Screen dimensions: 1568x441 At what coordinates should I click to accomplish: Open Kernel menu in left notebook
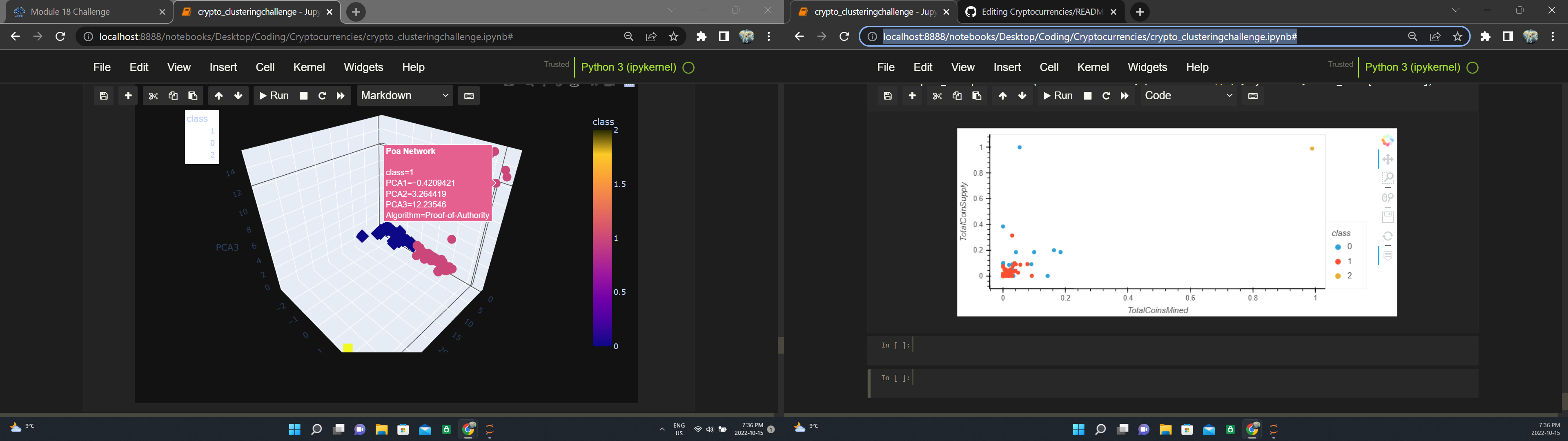coord(309,67)
